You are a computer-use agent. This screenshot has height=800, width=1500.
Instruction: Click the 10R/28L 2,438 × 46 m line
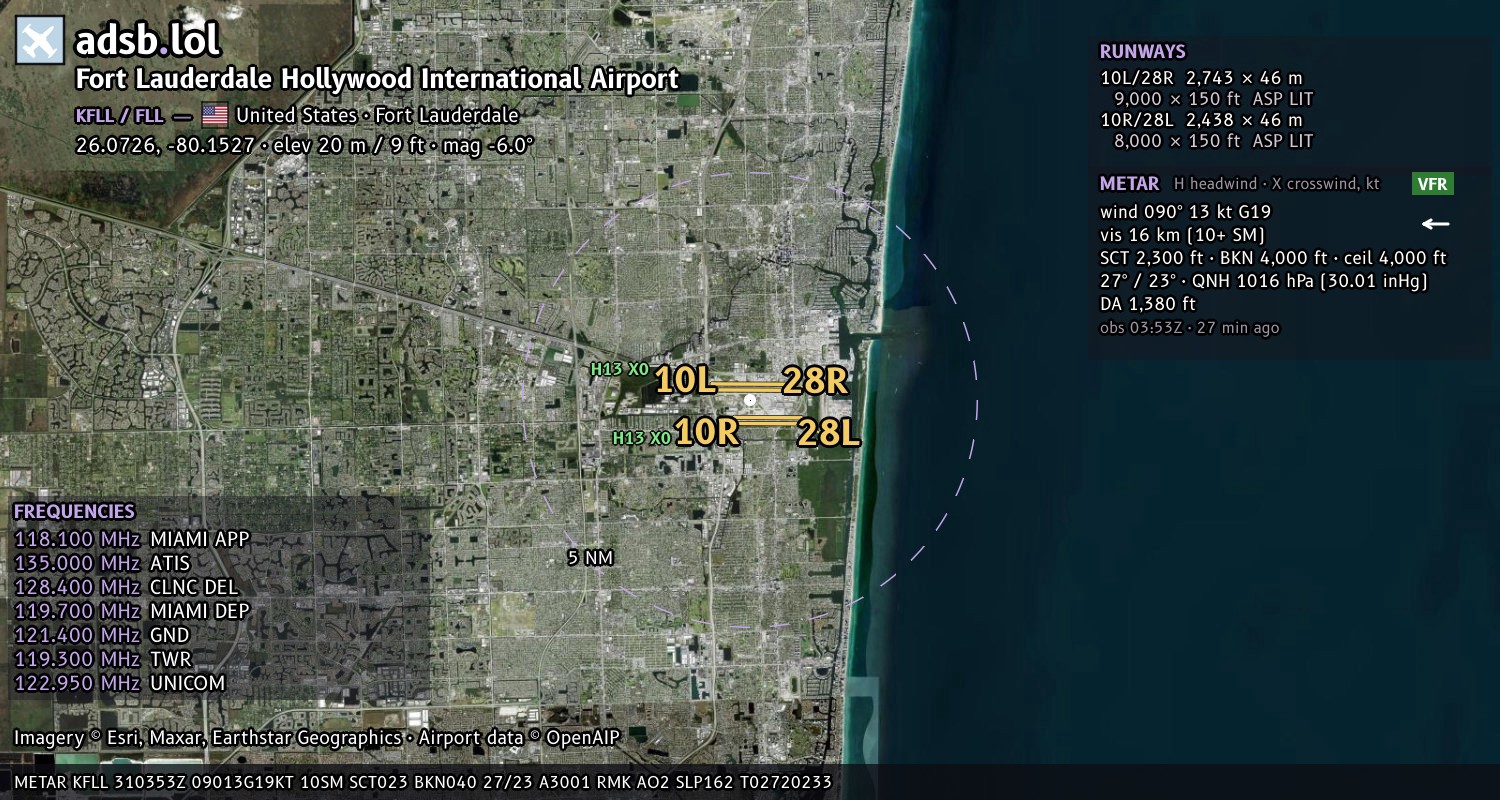pos(1201,120)
